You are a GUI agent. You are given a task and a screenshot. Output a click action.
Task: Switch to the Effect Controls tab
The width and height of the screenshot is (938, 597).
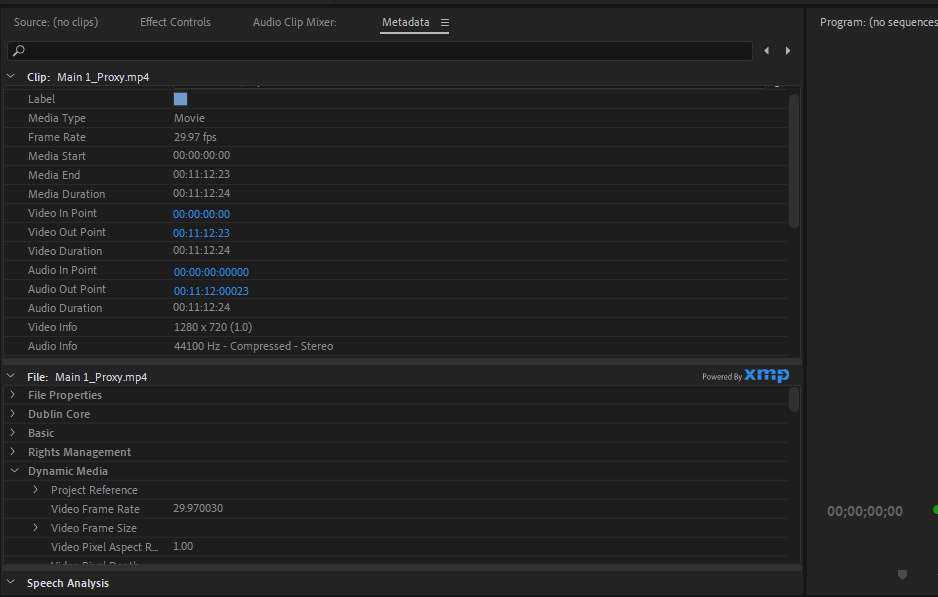[174, 21]
